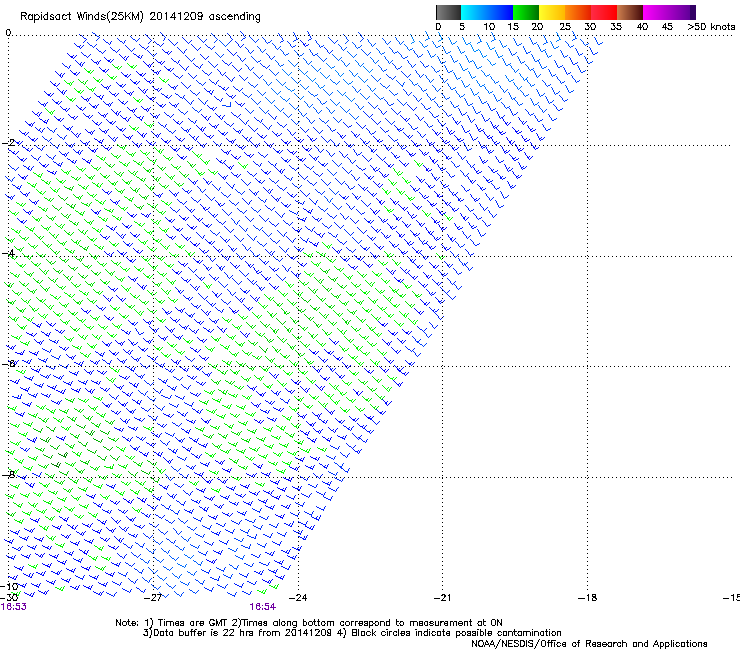The width and height of the screenshot is (740, 650).
Task: Click the purple '18:53' time stamp
Action: pos(14,607)
